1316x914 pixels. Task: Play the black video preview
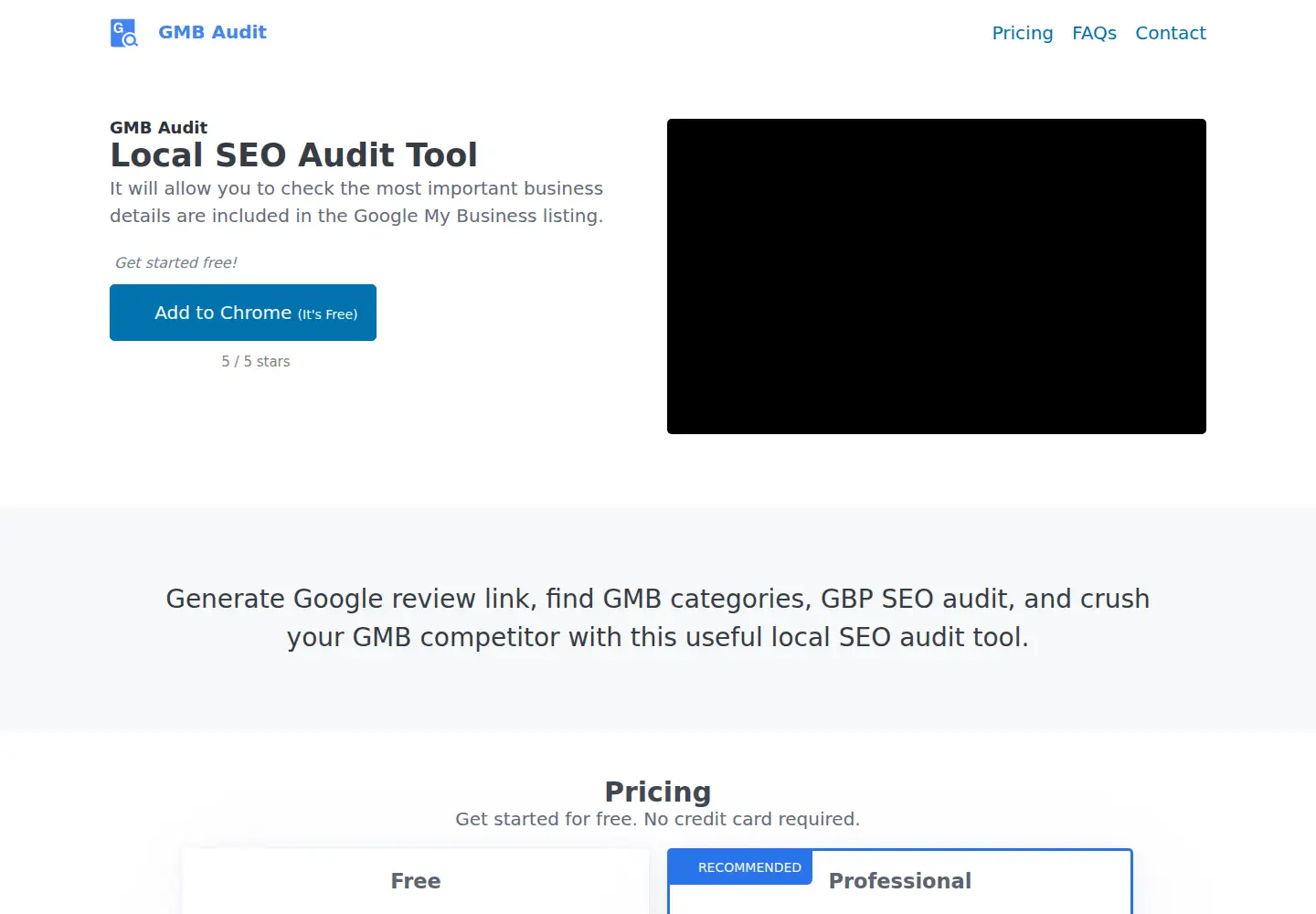coord(937,276)
